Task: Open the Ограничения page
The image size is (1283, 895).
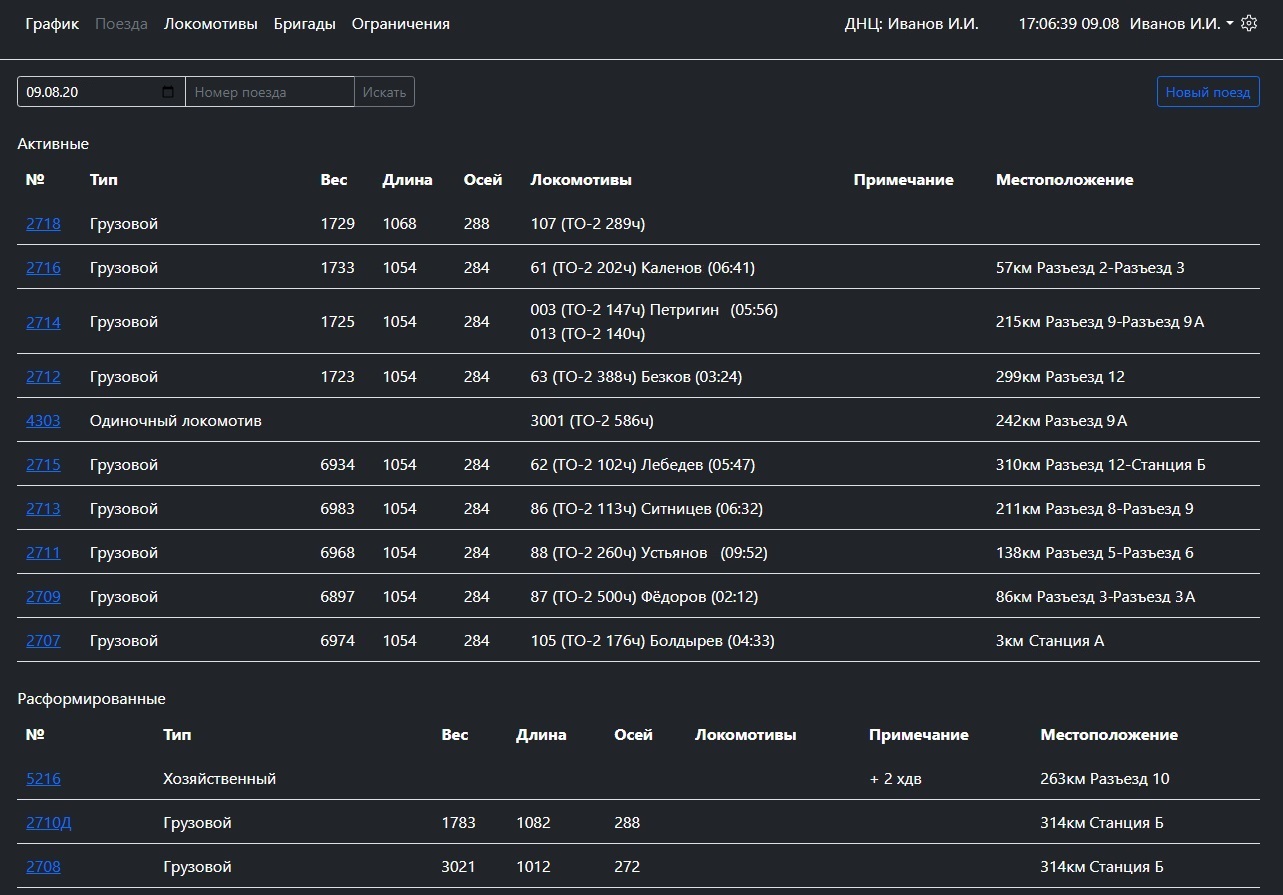Action: tap(400, 24)
